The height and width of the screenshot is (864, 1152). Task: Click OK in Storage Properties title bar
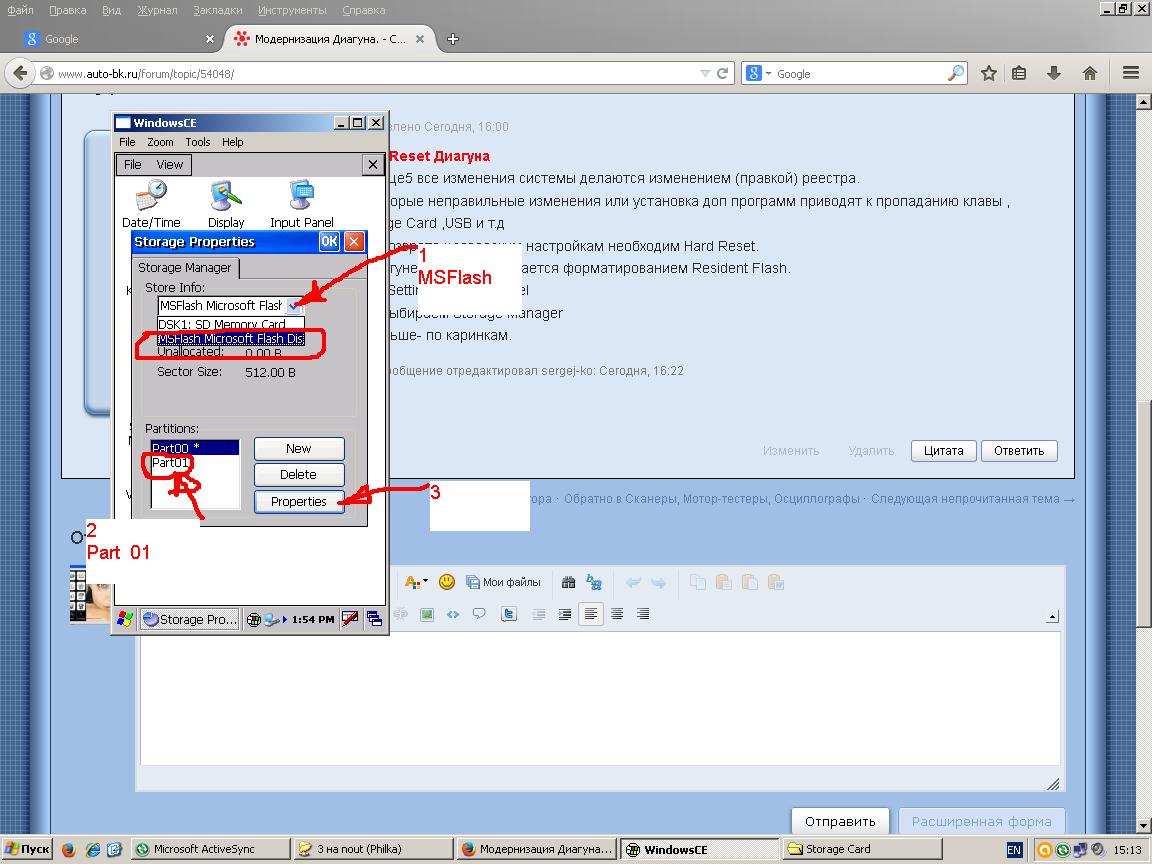coord(329,242)
